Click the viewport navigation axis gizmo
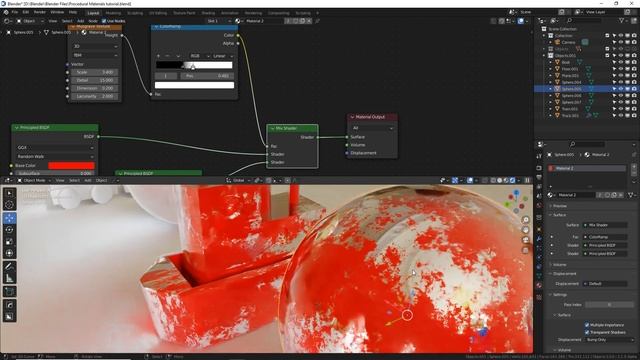 click(516, 201)
